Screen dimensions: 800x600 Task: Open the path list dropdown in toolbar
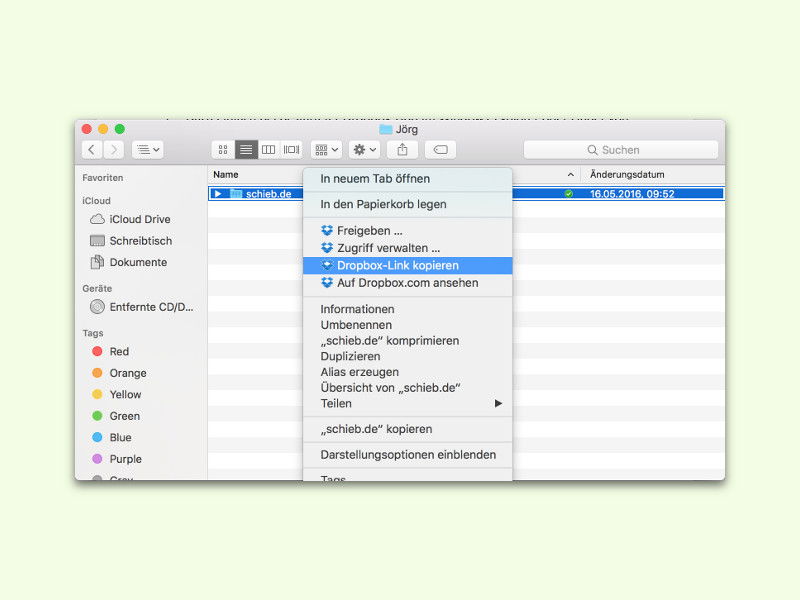click(147, 149)
